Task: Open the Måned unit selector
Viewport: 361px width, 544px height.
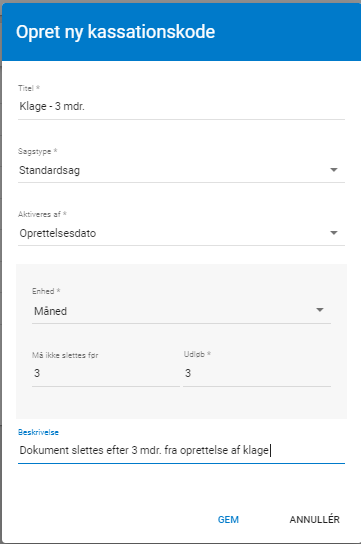Action: 181,311
